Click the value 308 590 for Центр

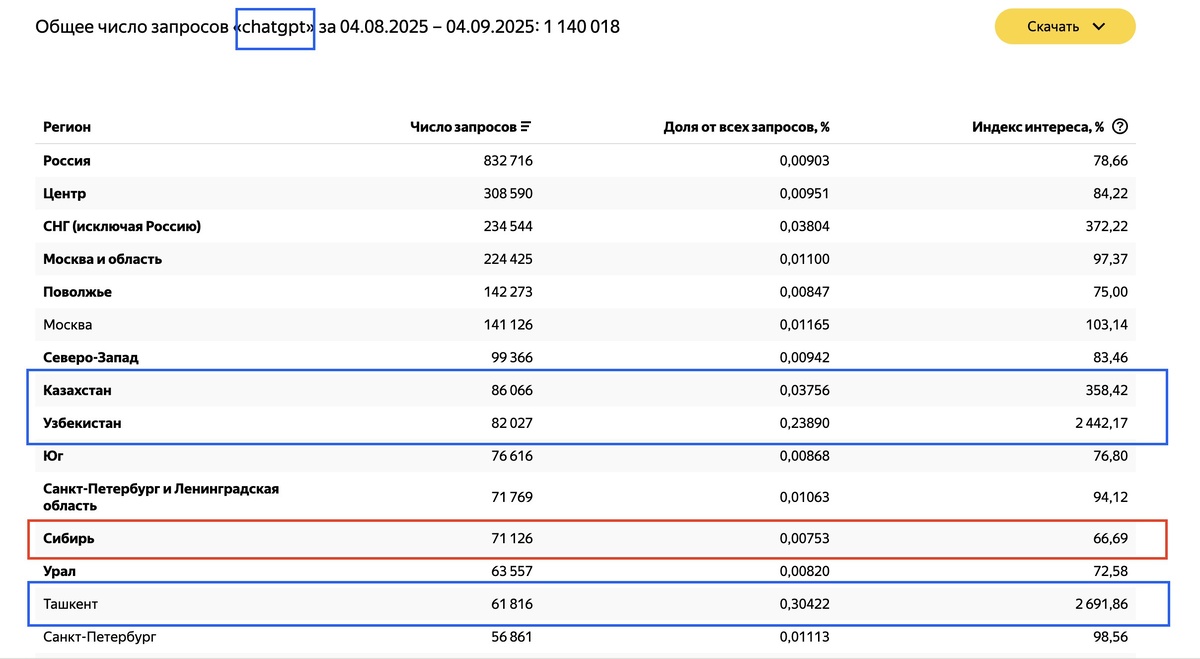[x=508, y=193]
